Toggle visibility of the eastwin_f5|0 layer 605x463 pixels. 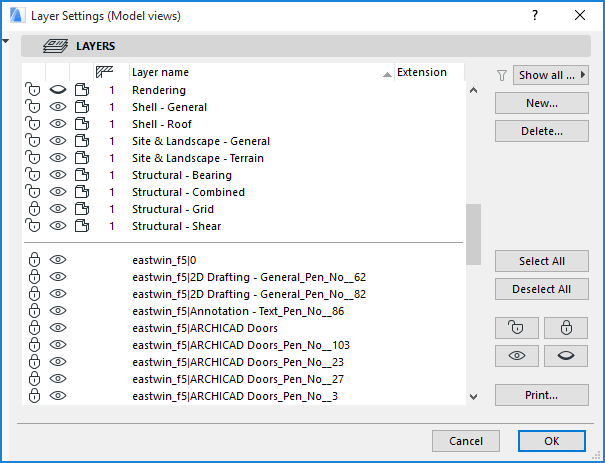58,260
